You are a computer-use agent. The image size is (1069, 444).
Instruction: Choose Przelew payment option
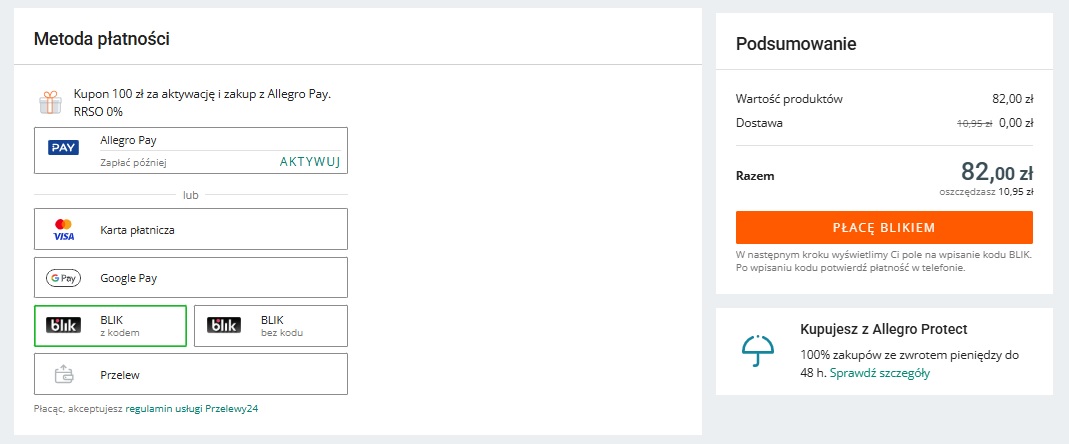190,374
